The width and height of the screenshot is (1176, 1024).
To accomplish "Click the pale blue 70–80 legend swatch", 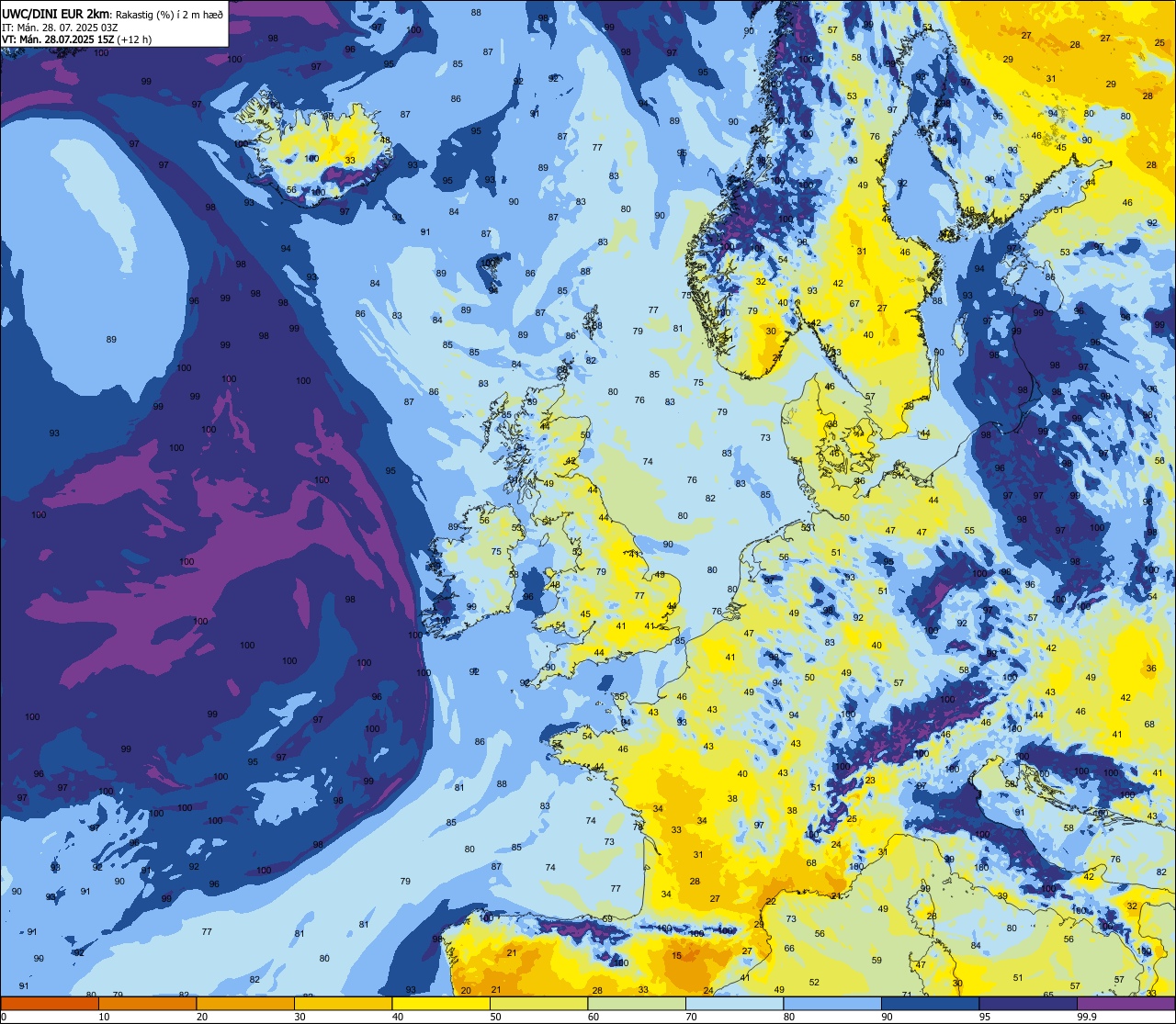I will pos(734,1004).
